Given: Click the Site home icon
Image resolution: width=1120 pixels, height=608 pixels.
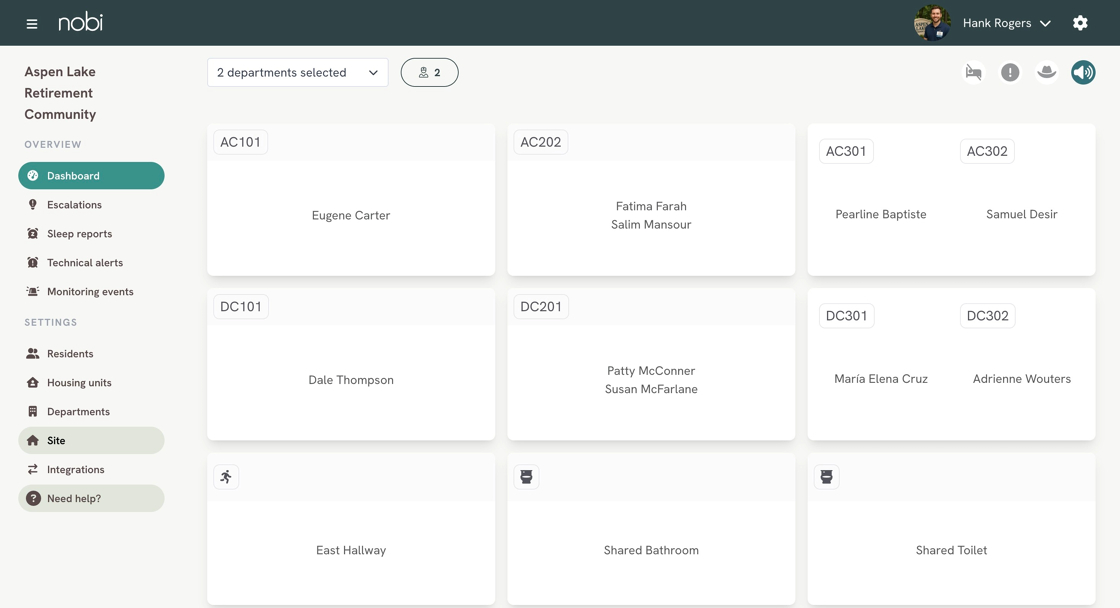Looking at the screenshot, I should (x=33, y=440).
